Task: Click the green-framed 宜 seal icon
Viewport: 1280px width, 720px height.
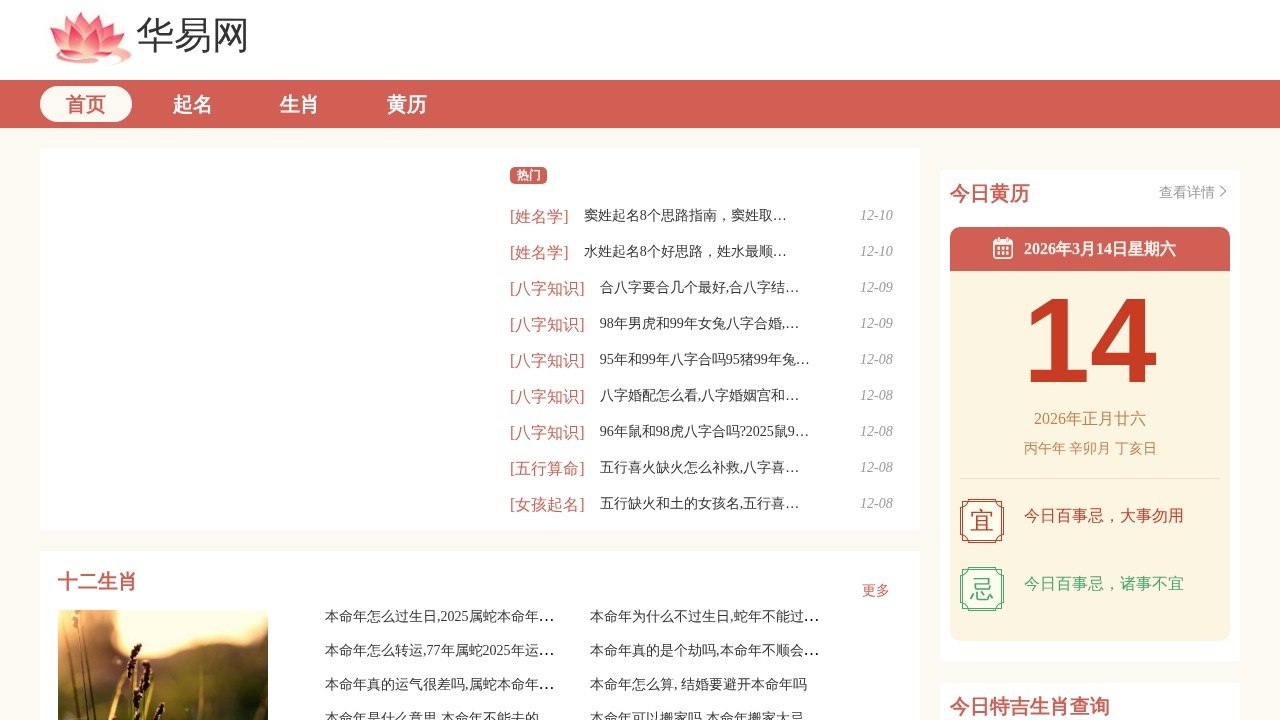Action: point(982,520)
